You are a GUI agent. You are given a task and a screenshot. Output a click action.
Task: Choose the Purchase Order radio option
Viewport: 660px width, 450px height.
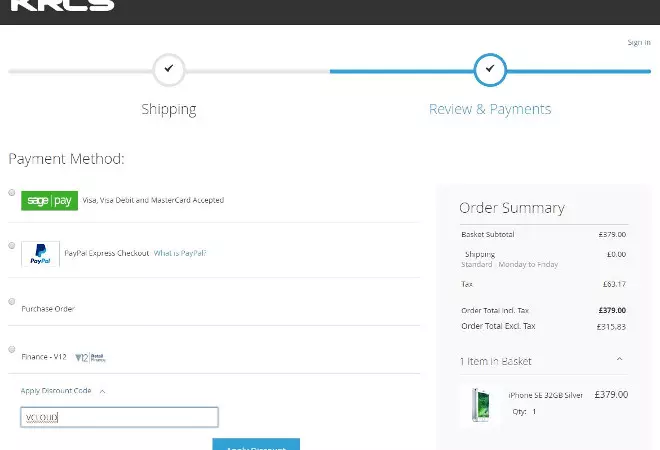[12, 301]
